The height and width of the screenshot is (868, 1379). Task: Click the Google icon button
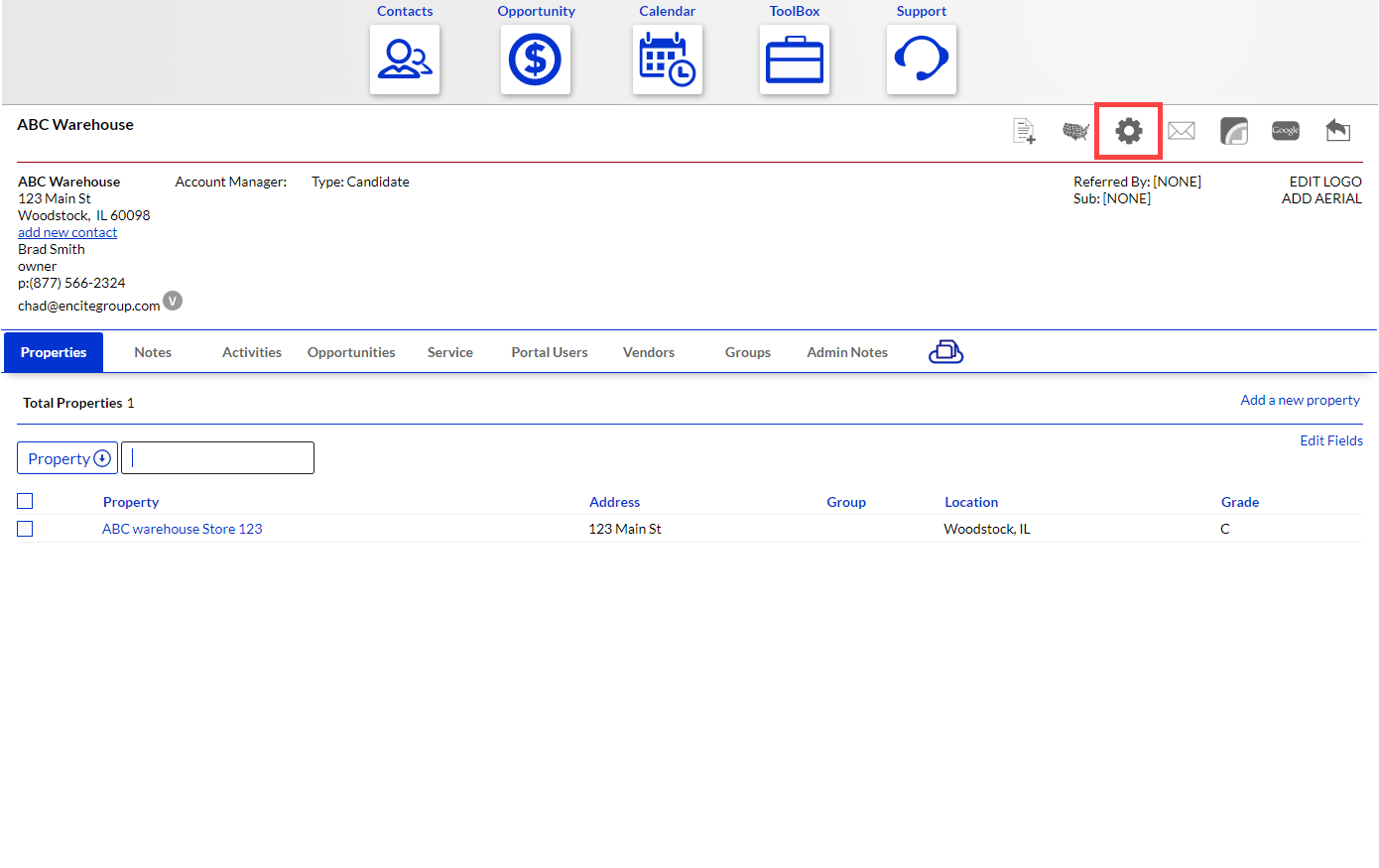click(x=1286, y=131)
